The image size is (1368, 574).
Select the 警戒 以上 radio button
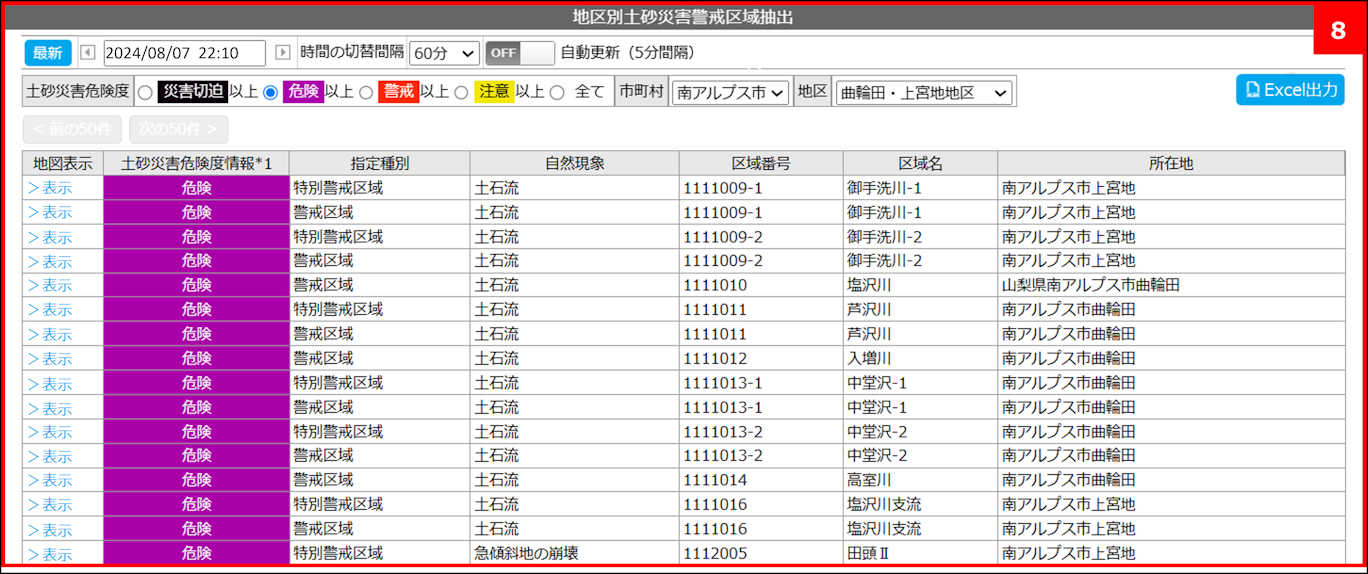coord(366,93)
